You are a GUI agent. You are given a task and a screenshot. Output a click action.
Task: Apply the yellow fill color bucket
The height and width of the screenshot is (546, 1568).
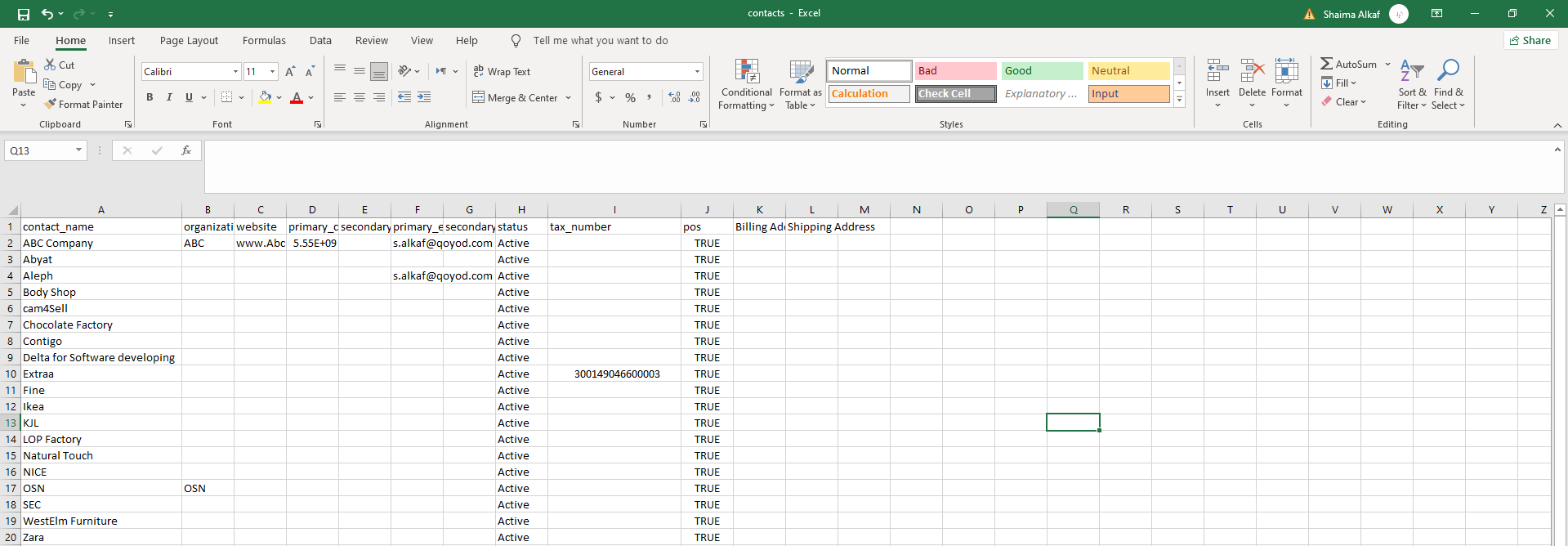click(265, 97)
